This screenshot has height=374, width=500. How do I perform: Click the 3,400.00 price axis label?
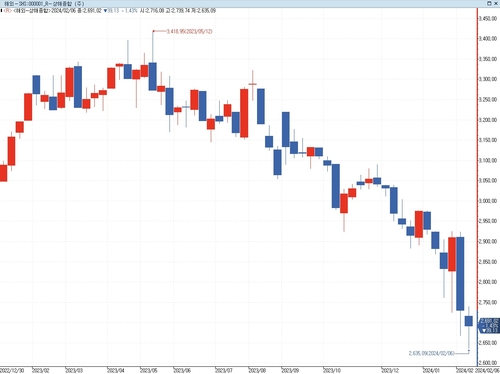coord(488,39)
